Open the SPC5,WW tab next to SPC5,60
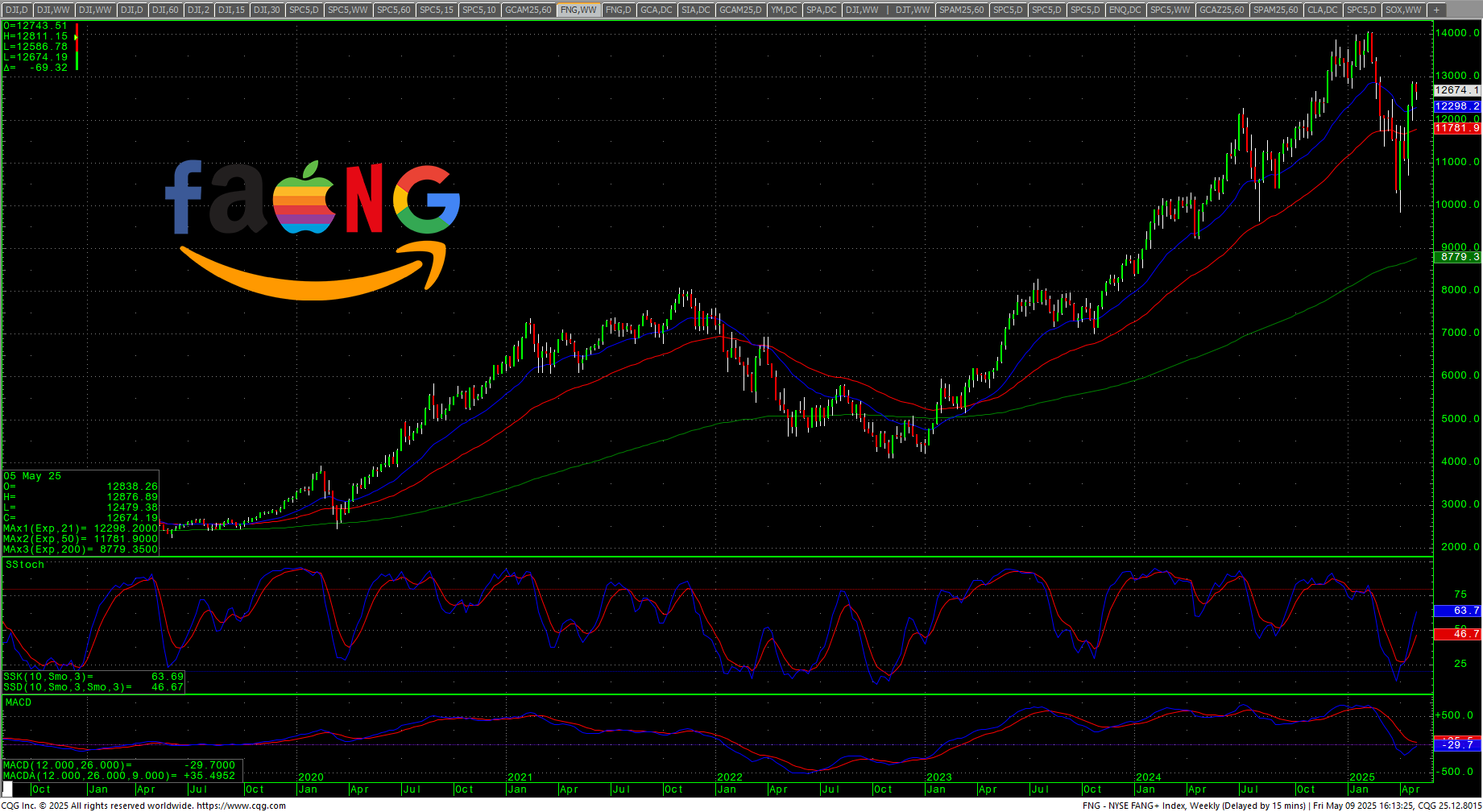1483x812 pixels. [x=348, y=10]
